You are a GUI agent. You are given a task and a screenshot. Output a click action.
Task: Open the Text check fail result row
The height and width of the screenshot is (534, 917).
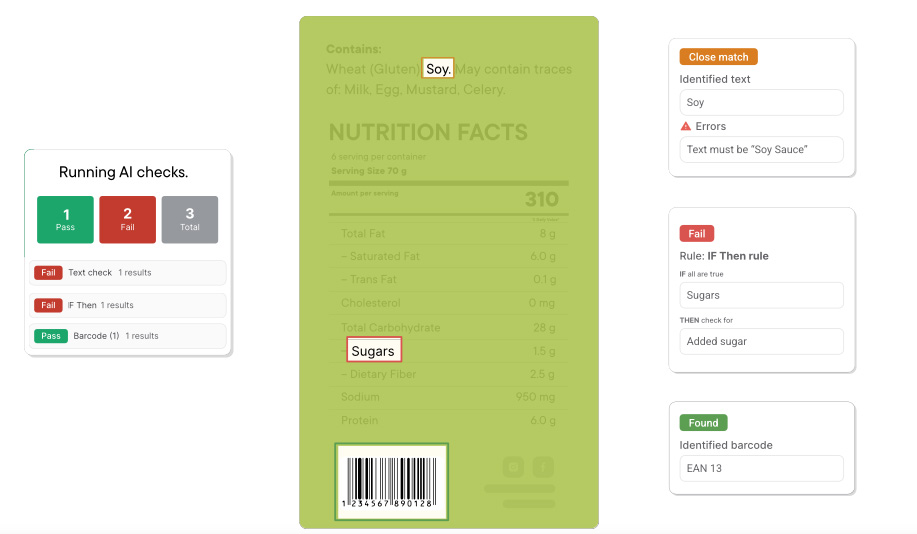coord(127,273)
